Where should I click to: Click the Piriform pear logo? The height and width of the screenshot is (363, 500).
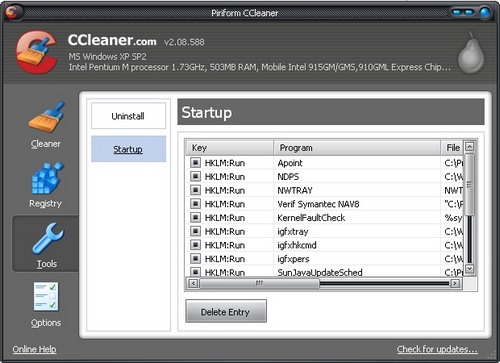point(471,53)
